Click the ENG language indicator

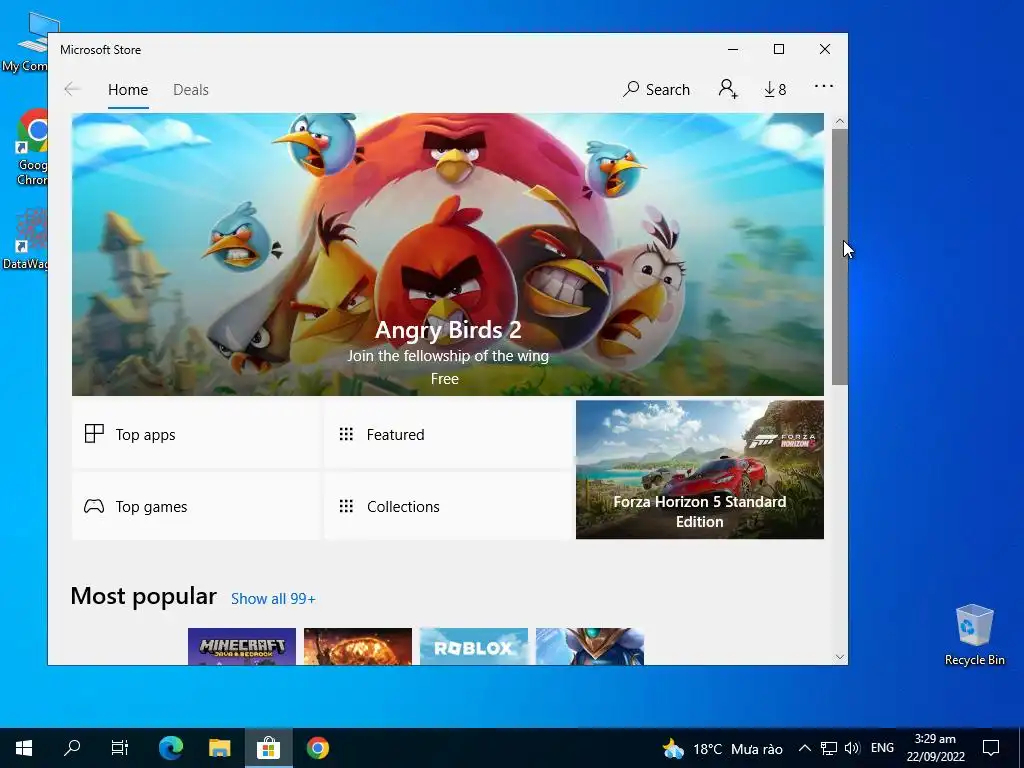coord(882,748)
